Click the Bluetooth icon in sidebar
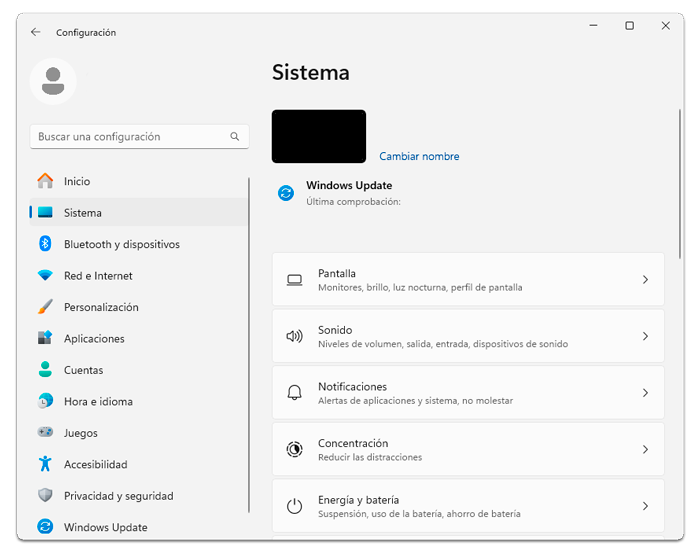The image size is (700, 552). (45, 244)
